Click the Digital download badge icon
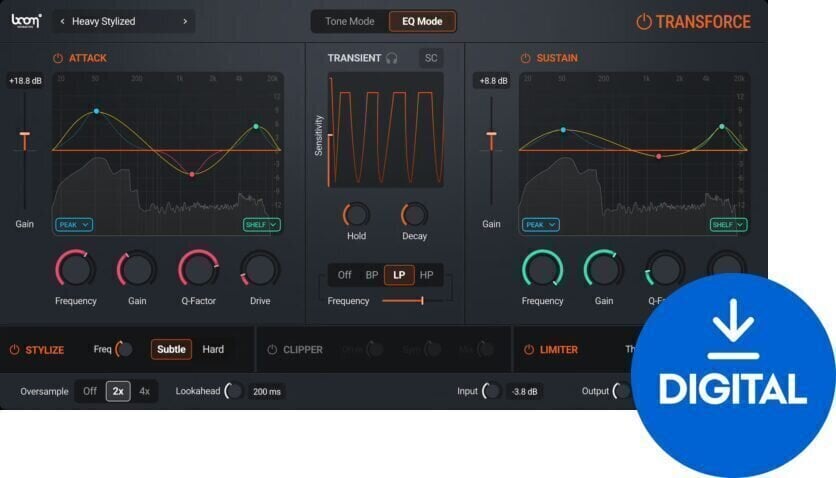836x478 pixels. click(x=734, y=374)
